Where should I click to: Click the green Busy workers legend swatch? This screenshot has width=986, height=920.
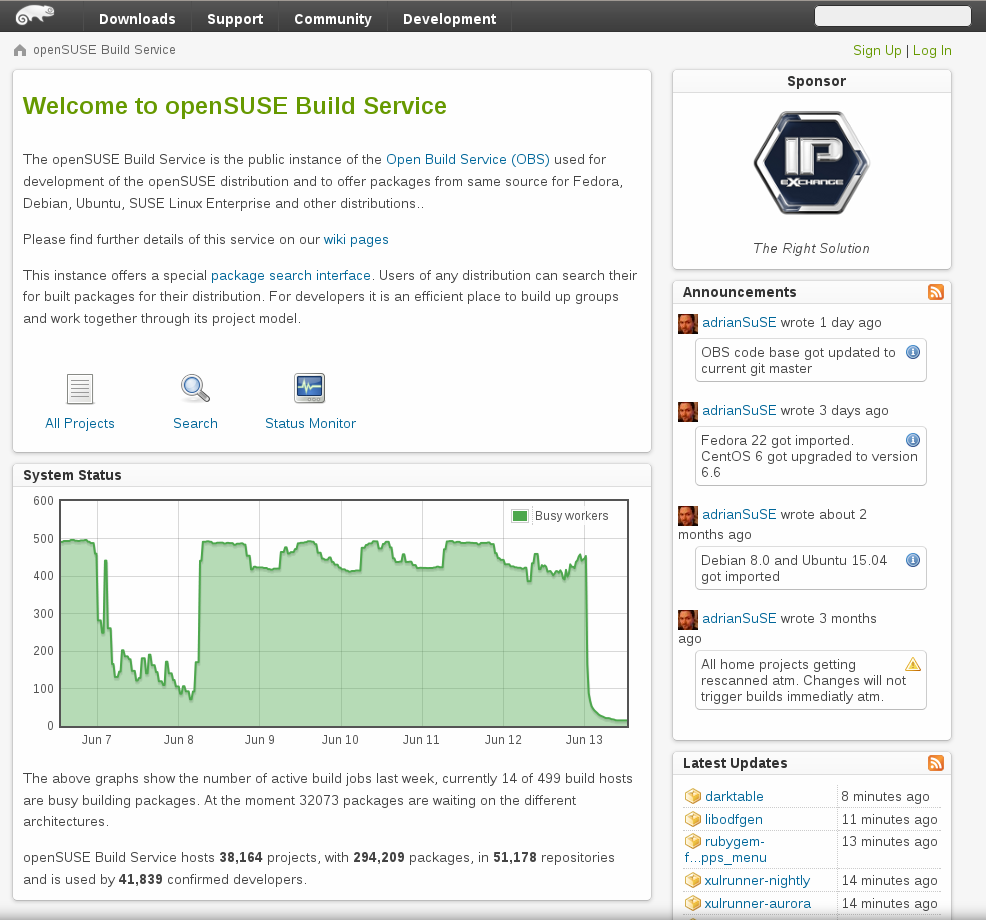coord(519,516)
